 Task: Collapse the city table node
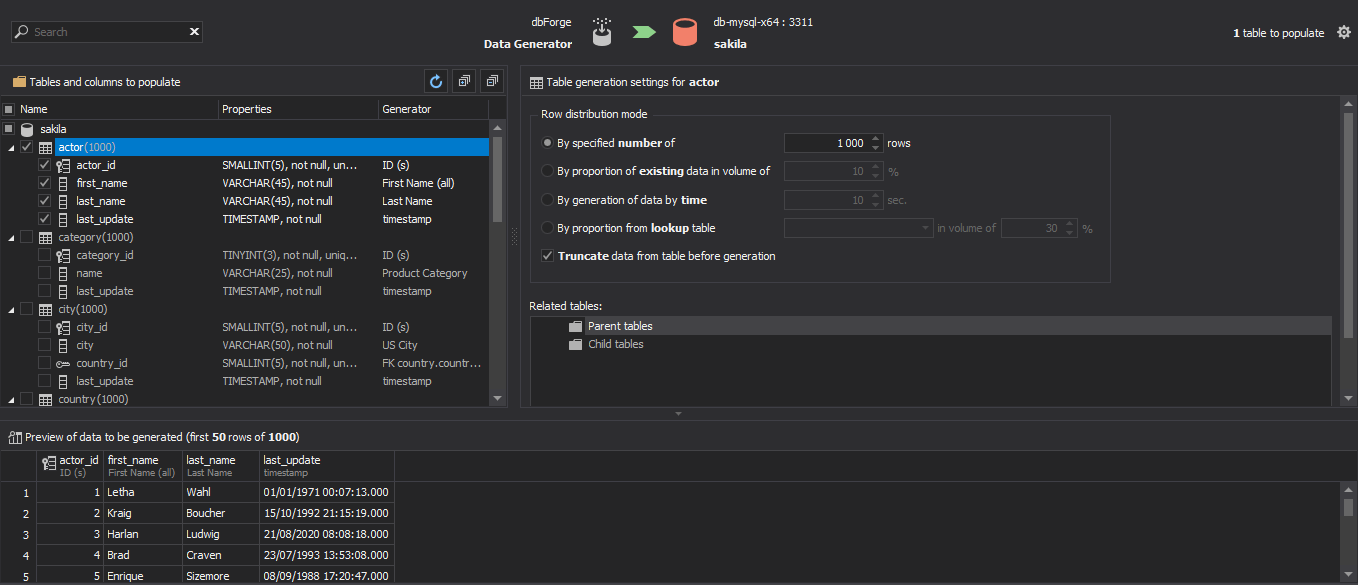(10, 310)
